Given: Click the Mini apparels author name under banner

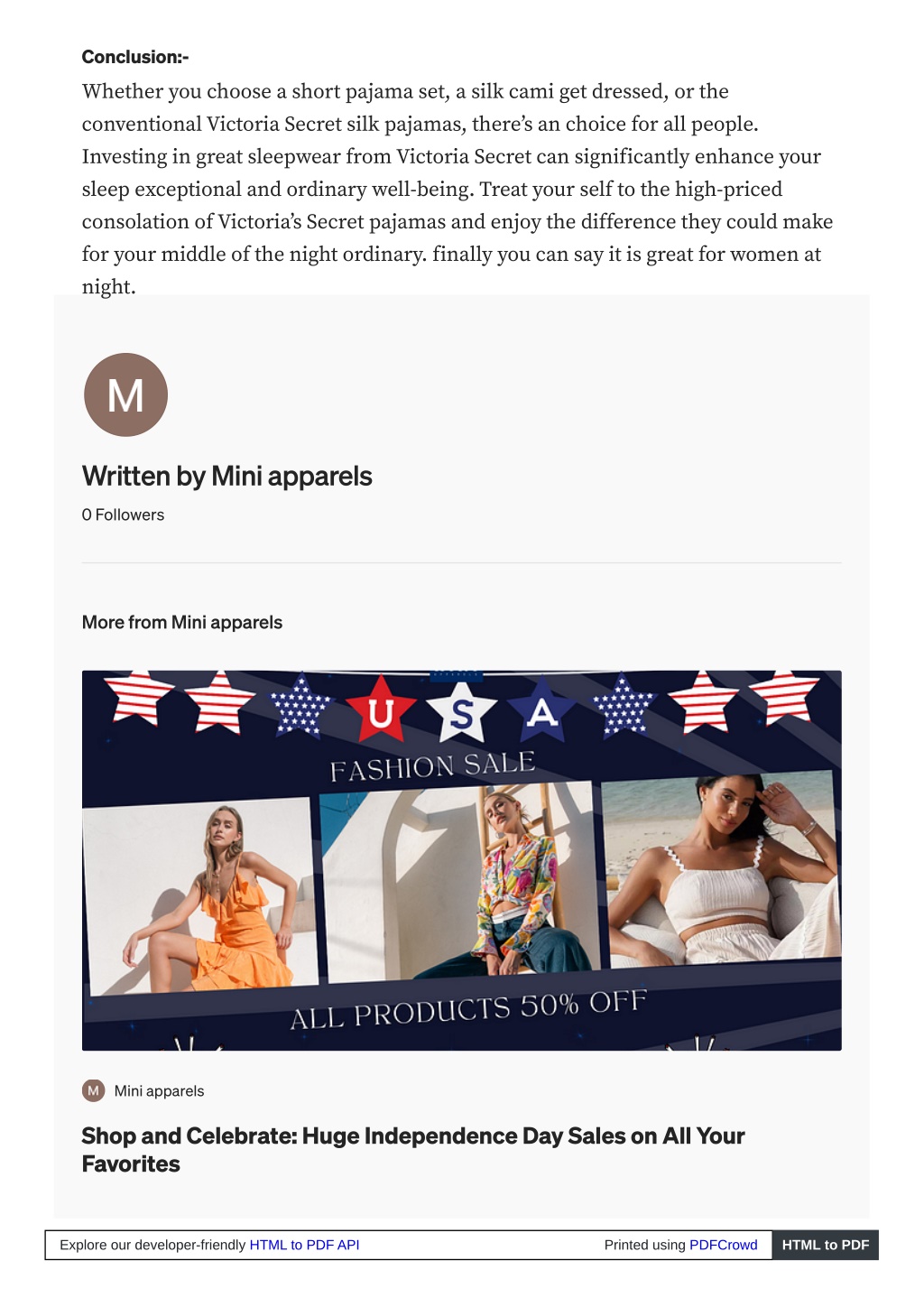Looking at the screenshot, I should 159,1090.
